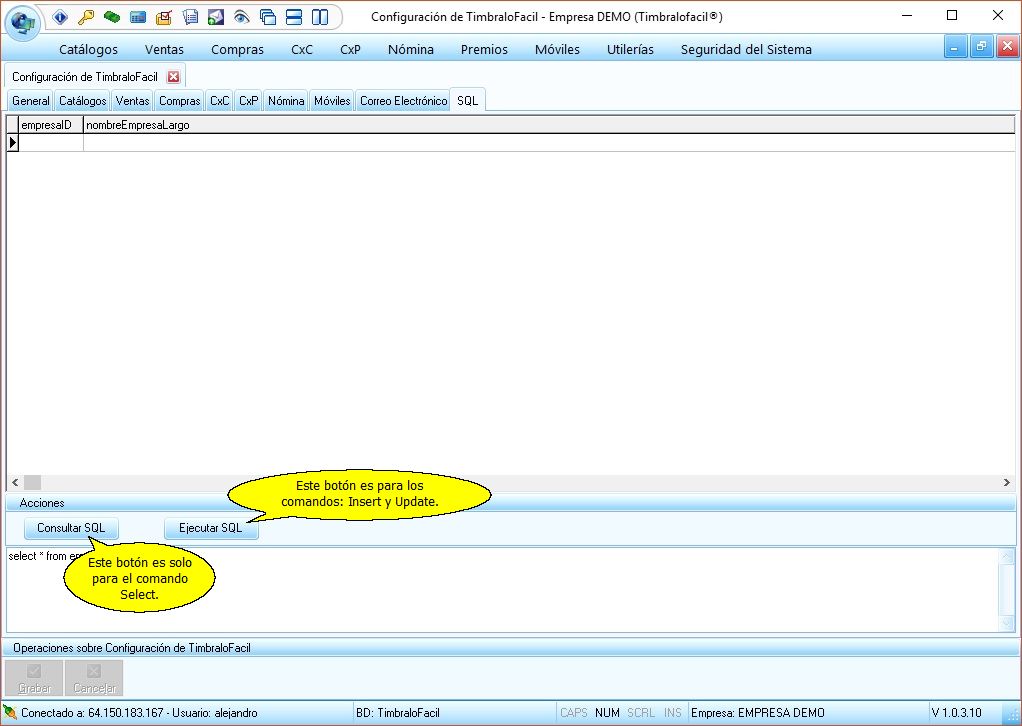The width and height of the screenshot is (1022, 726).
Task: Open the Nómina menu
Action: (411, 50)
